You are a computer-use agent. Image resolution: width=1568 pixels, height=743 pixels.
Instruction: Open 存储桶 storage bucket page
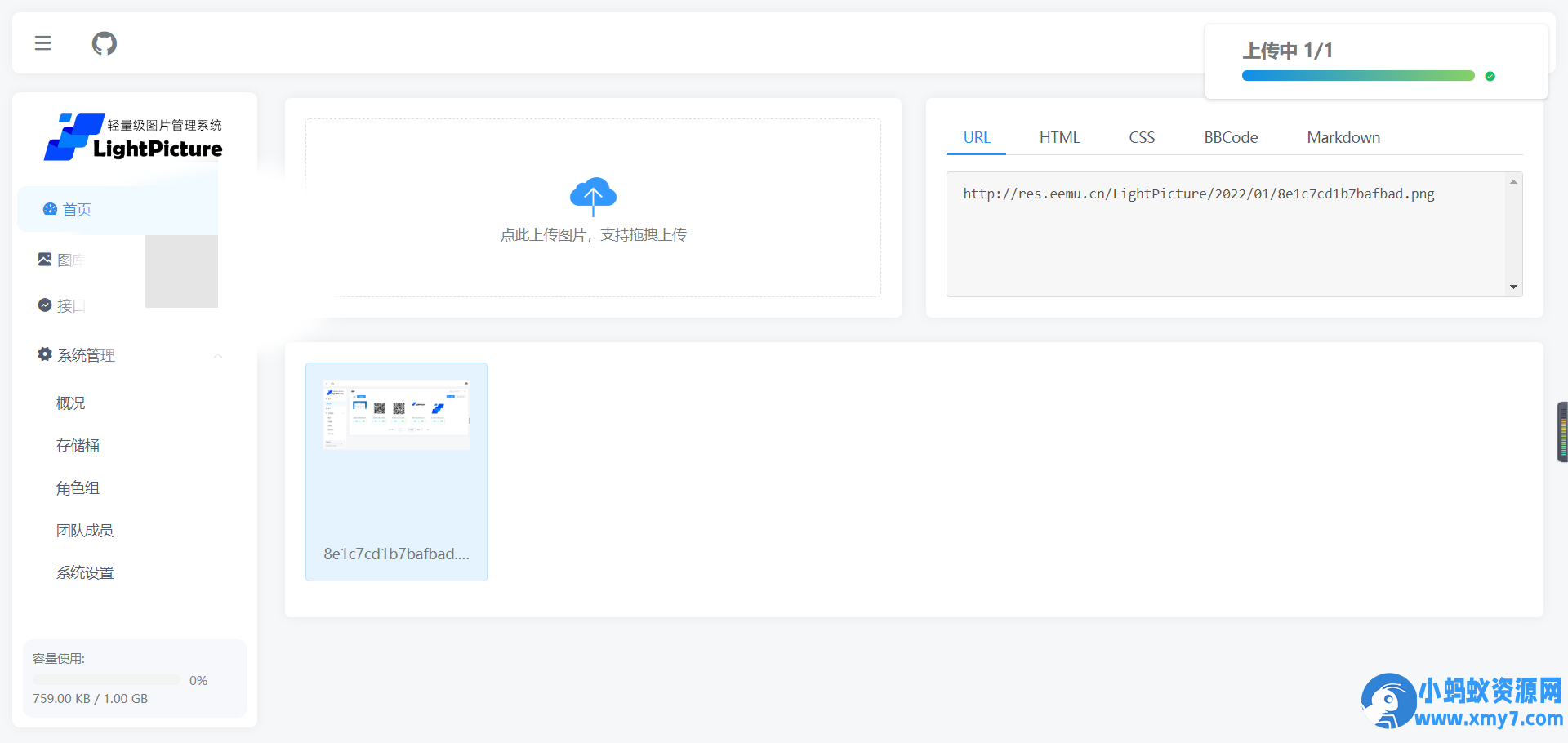(x=78, y=446)
